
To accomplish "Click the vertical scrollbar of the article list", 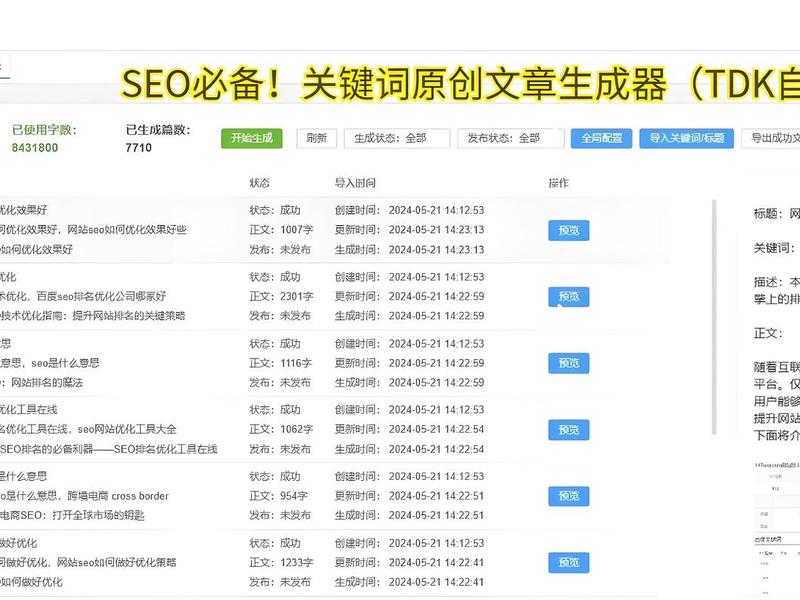I will point(714,316).
